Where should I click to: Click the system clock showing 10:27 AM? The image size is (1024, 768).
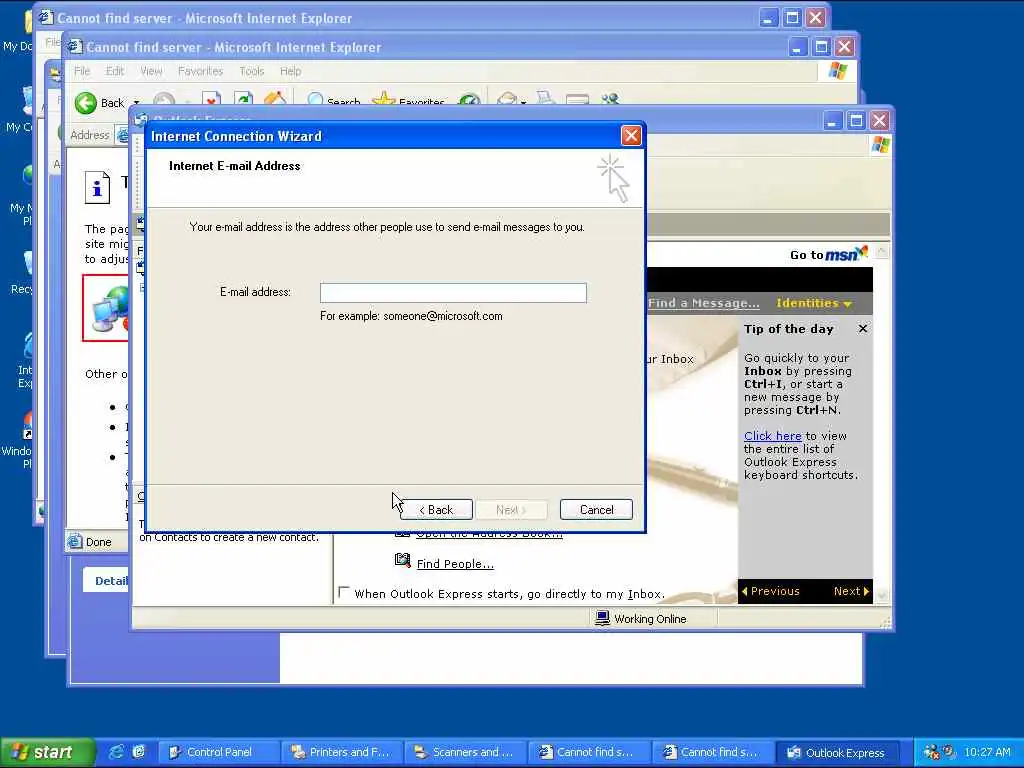tap(987, 752)
